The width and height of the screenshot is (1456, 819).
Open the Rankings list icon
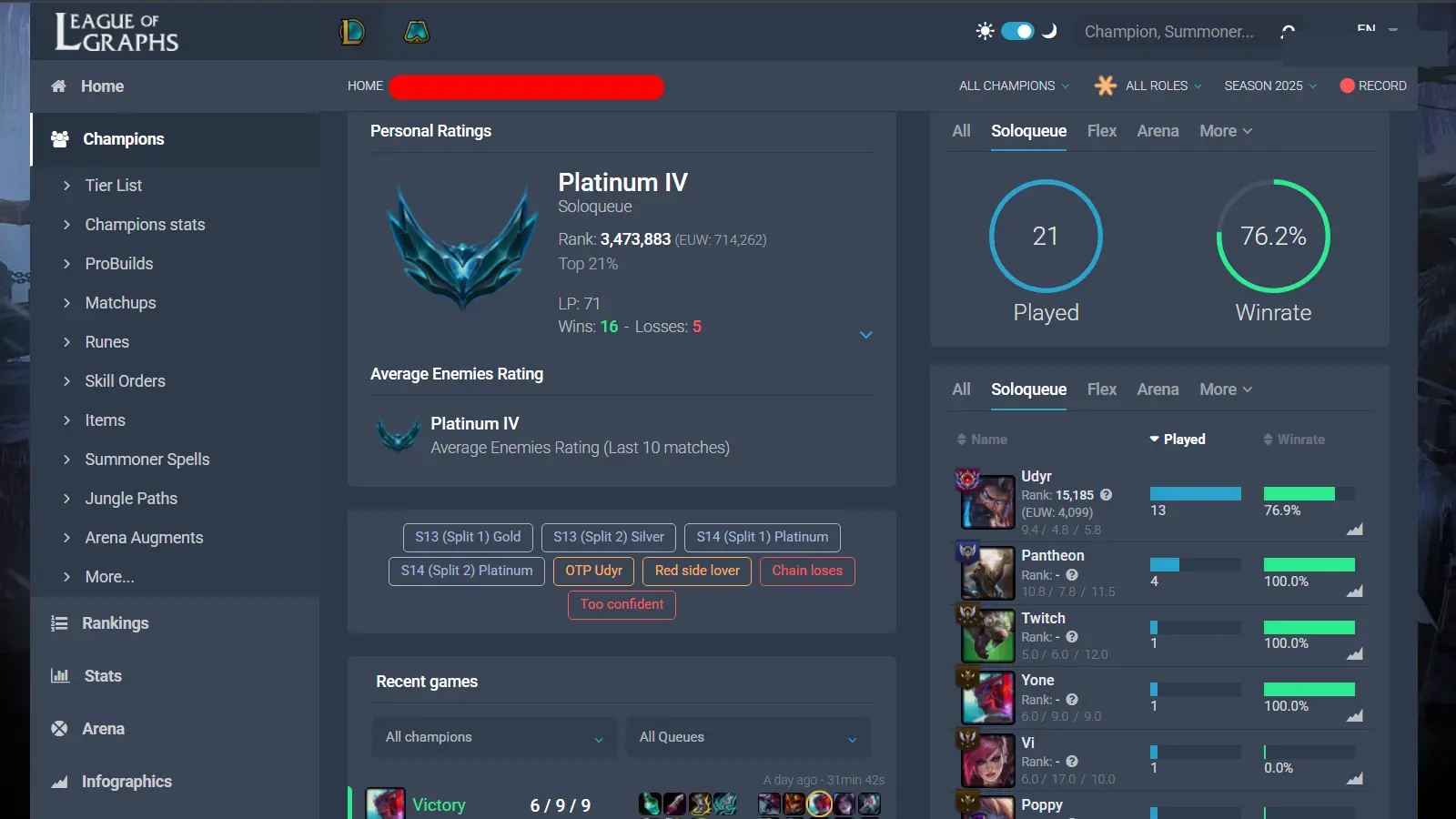click(x=59, y=623)
